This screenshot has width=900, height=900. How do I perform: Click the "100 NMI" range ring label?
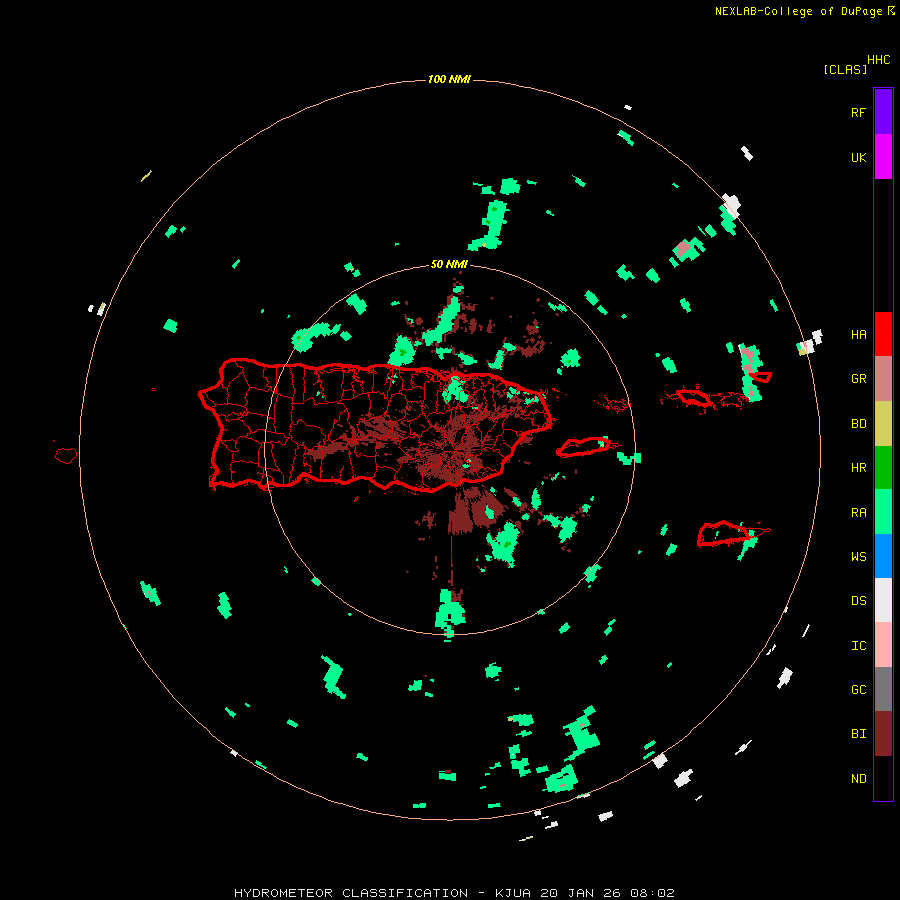(x=449, y=79)
